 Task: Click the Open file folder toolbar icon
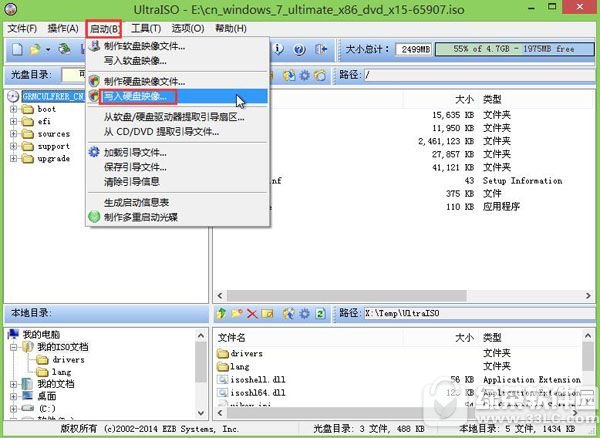coord(35,49)
